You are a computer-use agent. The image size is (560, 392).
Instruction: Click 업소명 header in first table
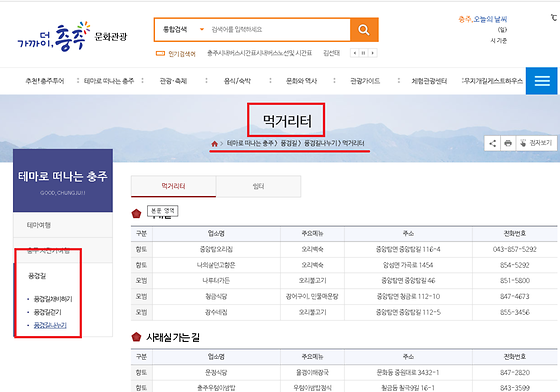[216, 233]
